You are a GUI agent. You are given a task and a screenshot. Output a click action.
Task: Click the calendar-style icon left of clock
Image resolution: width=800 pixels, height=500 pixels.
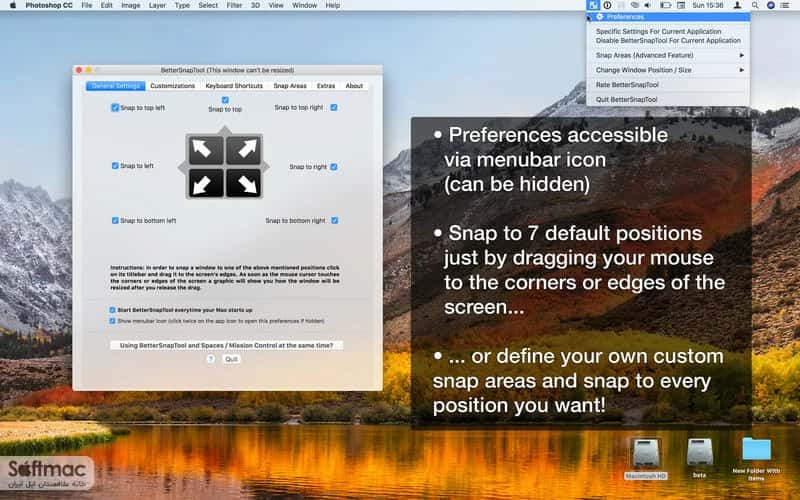[x=681, y=5]
